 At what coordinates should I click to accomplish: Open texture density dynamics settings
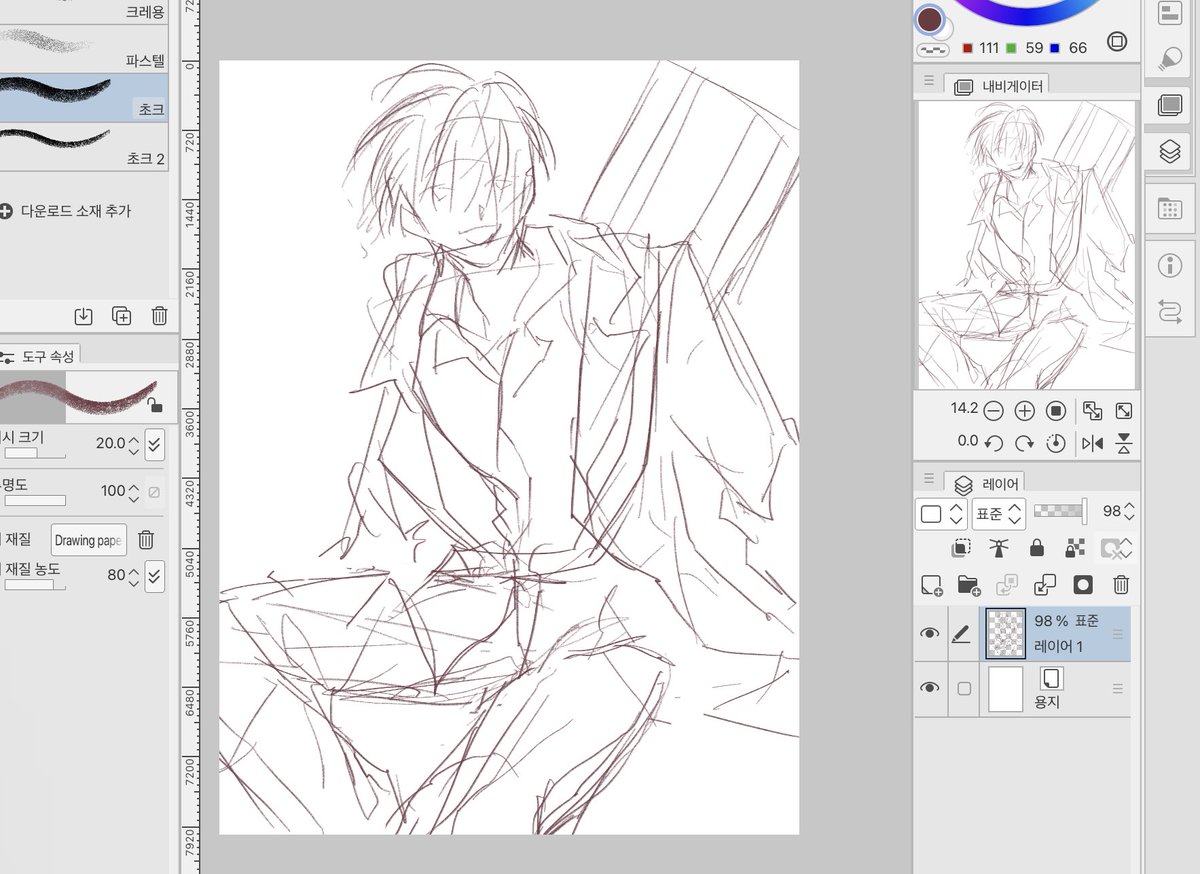coord(154,576)
